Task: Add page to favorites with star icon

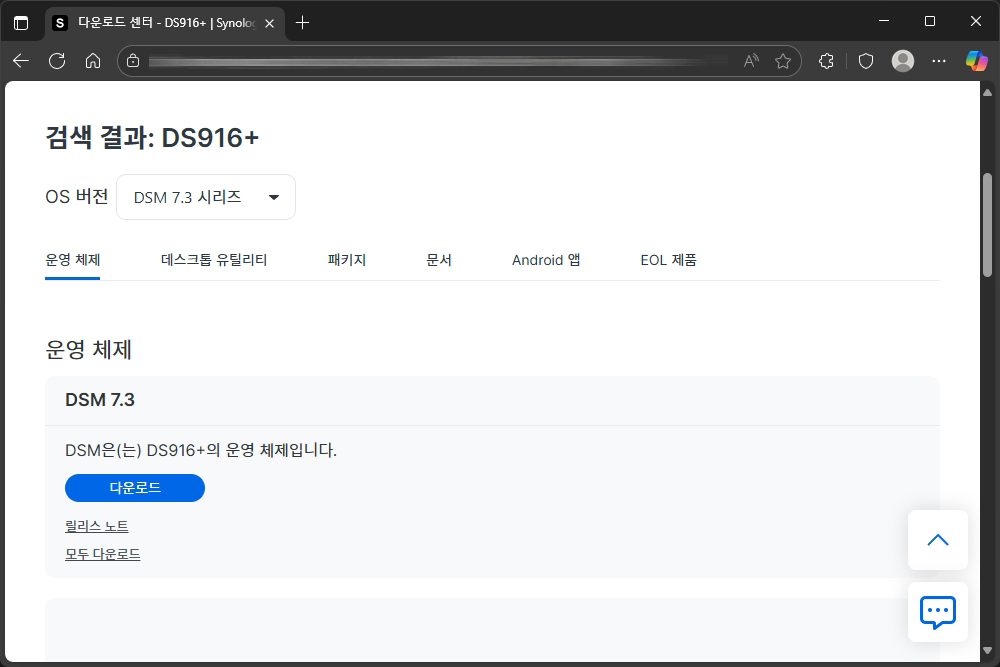Action: (783, 61)
